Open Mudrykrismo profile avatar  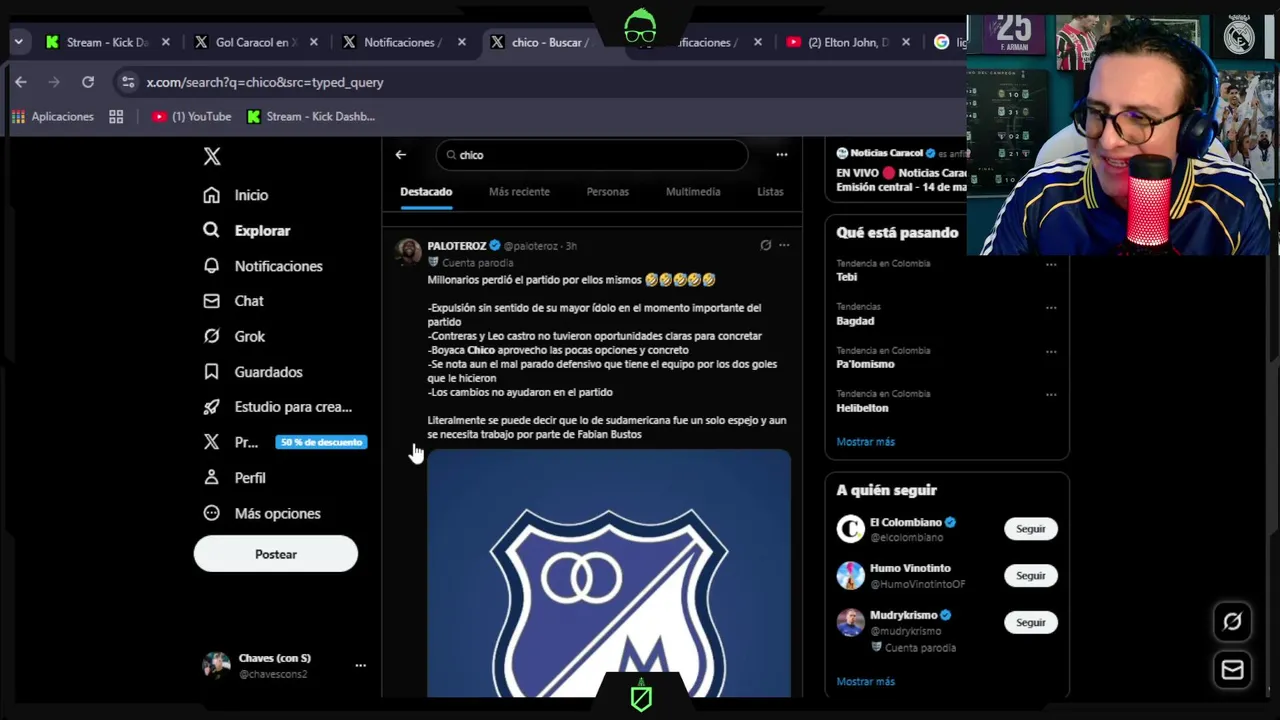(x=850, y=622)
